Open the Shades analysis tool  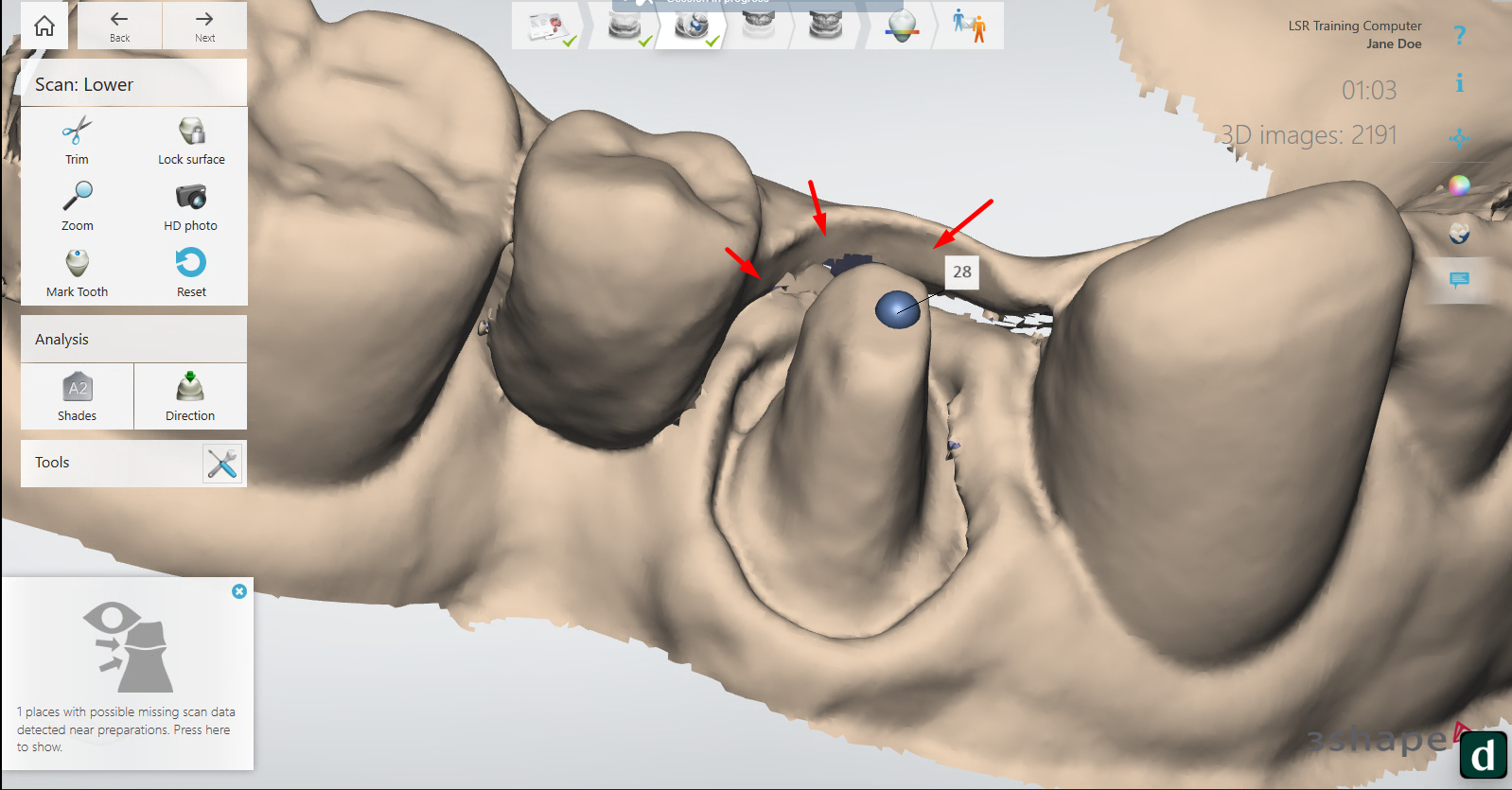click(77, 396)
